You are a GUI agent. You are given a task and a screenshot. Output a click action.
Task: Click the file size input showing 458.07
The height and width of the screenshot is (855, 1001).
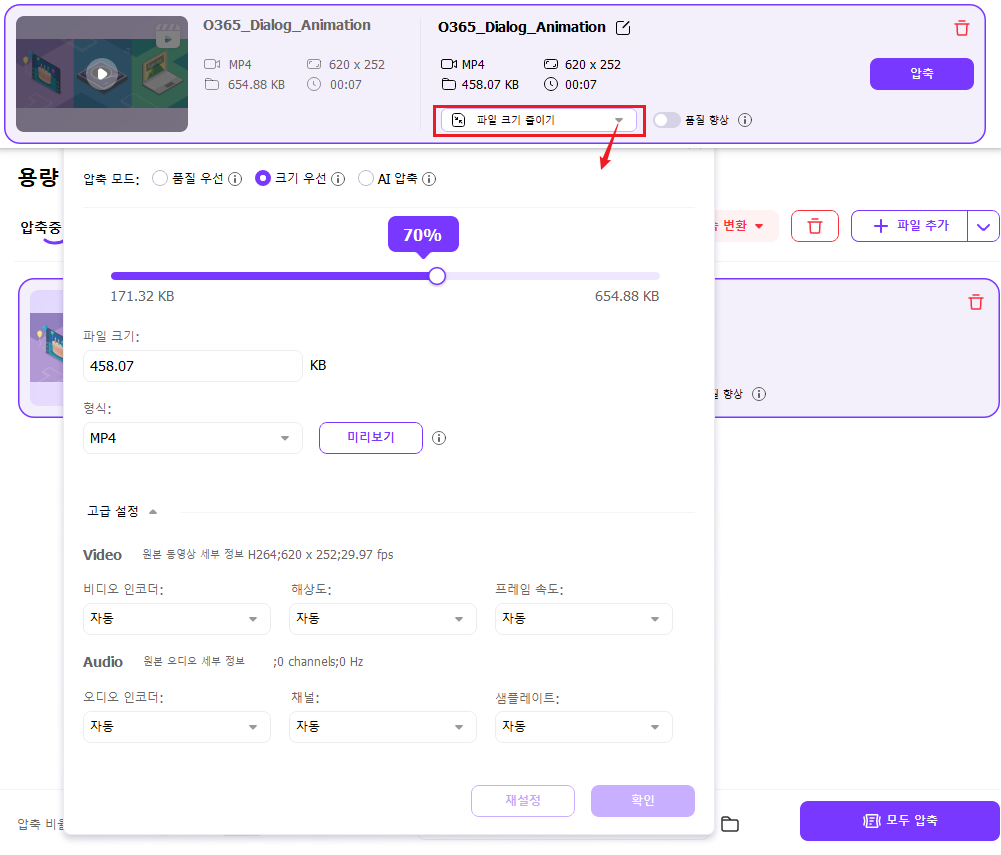click(x=192, y=366)
